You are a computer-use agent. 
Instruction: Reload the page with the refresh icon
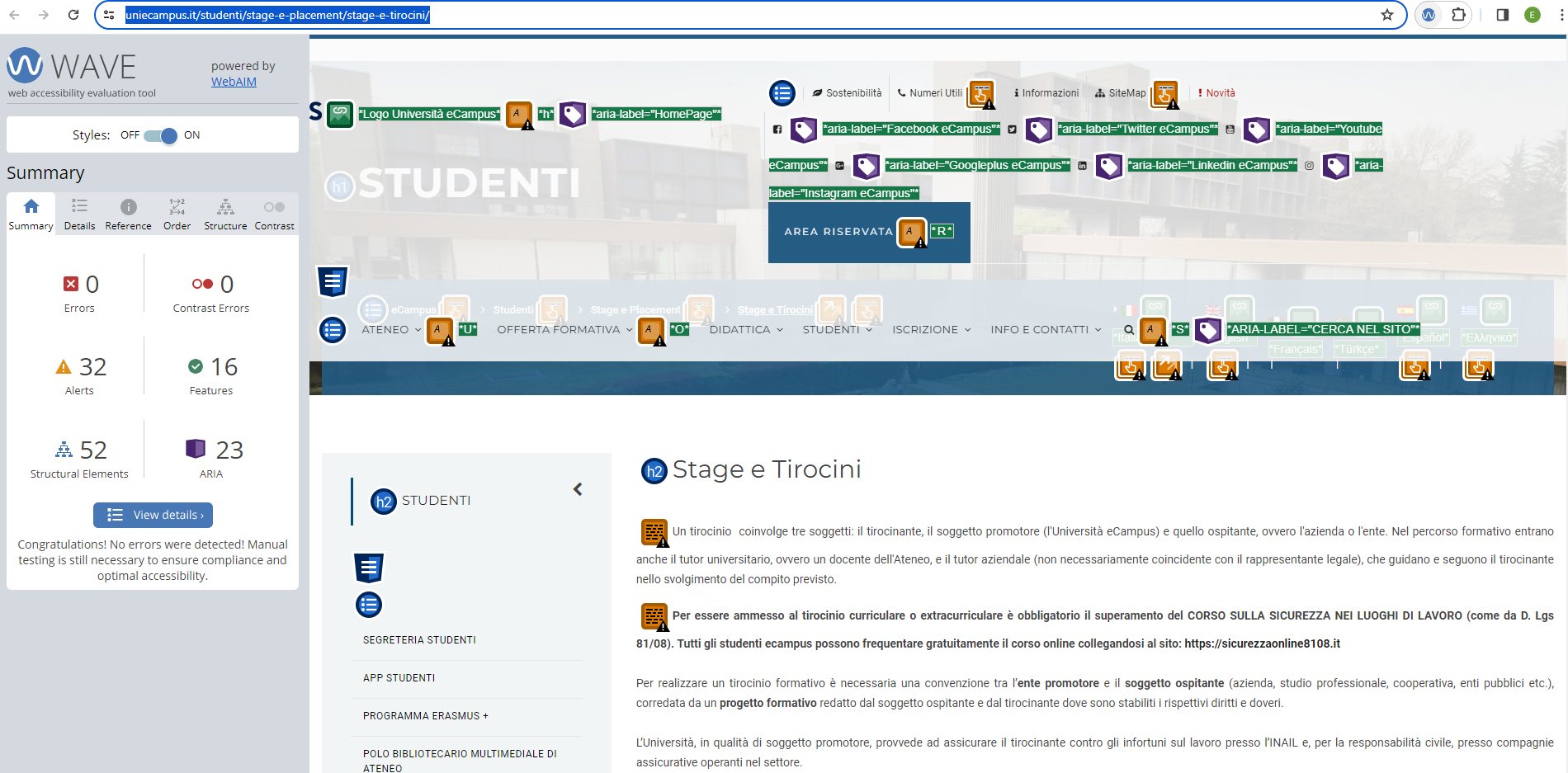tap(73, 15)
